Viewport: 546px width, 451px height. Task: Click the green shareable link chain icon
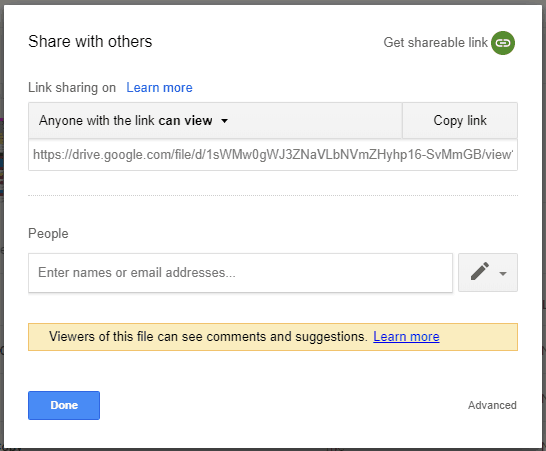coord(503,43)
